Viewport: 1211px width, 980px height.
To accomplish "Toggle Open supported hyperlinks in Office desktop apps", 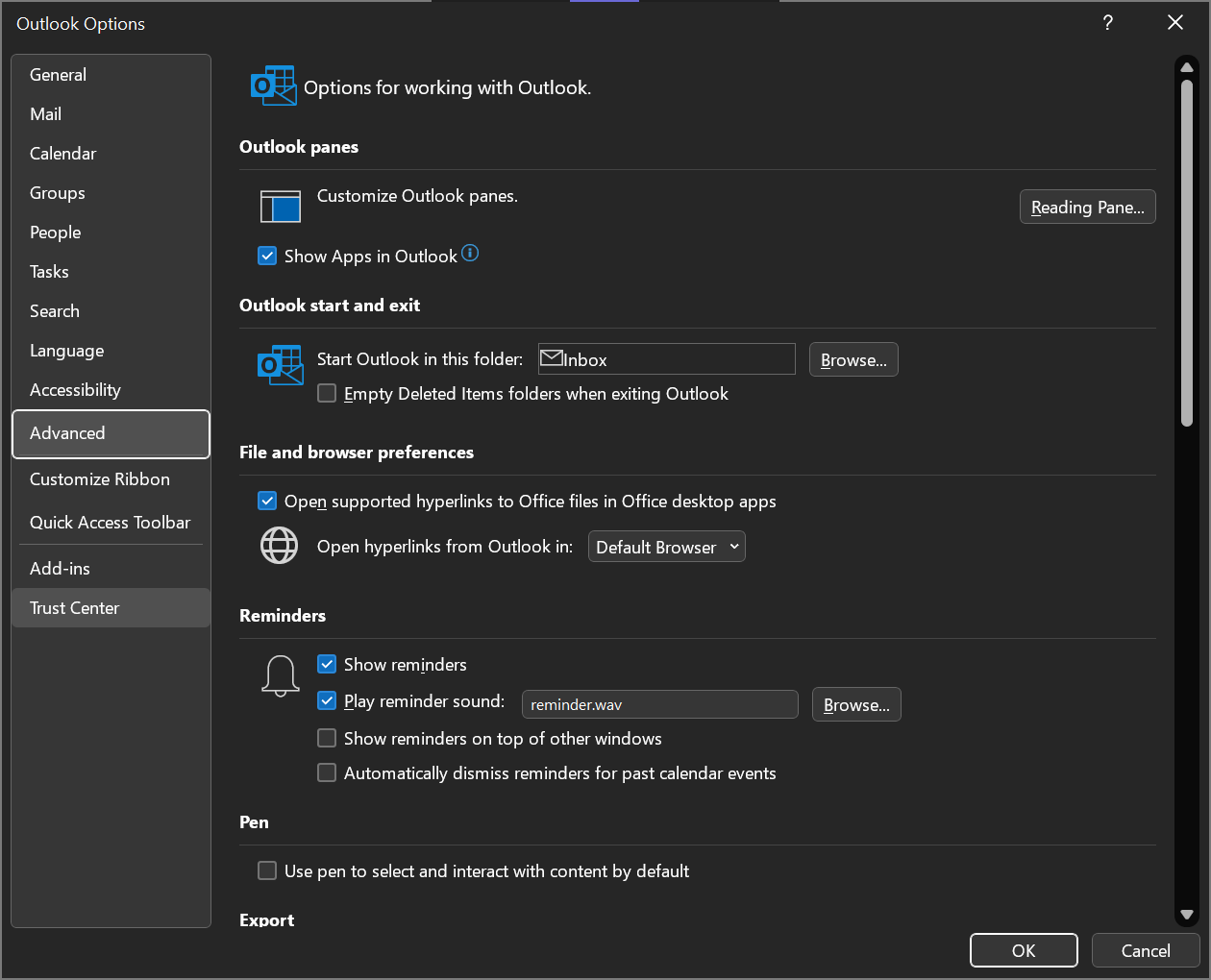I will pos(267,501).
